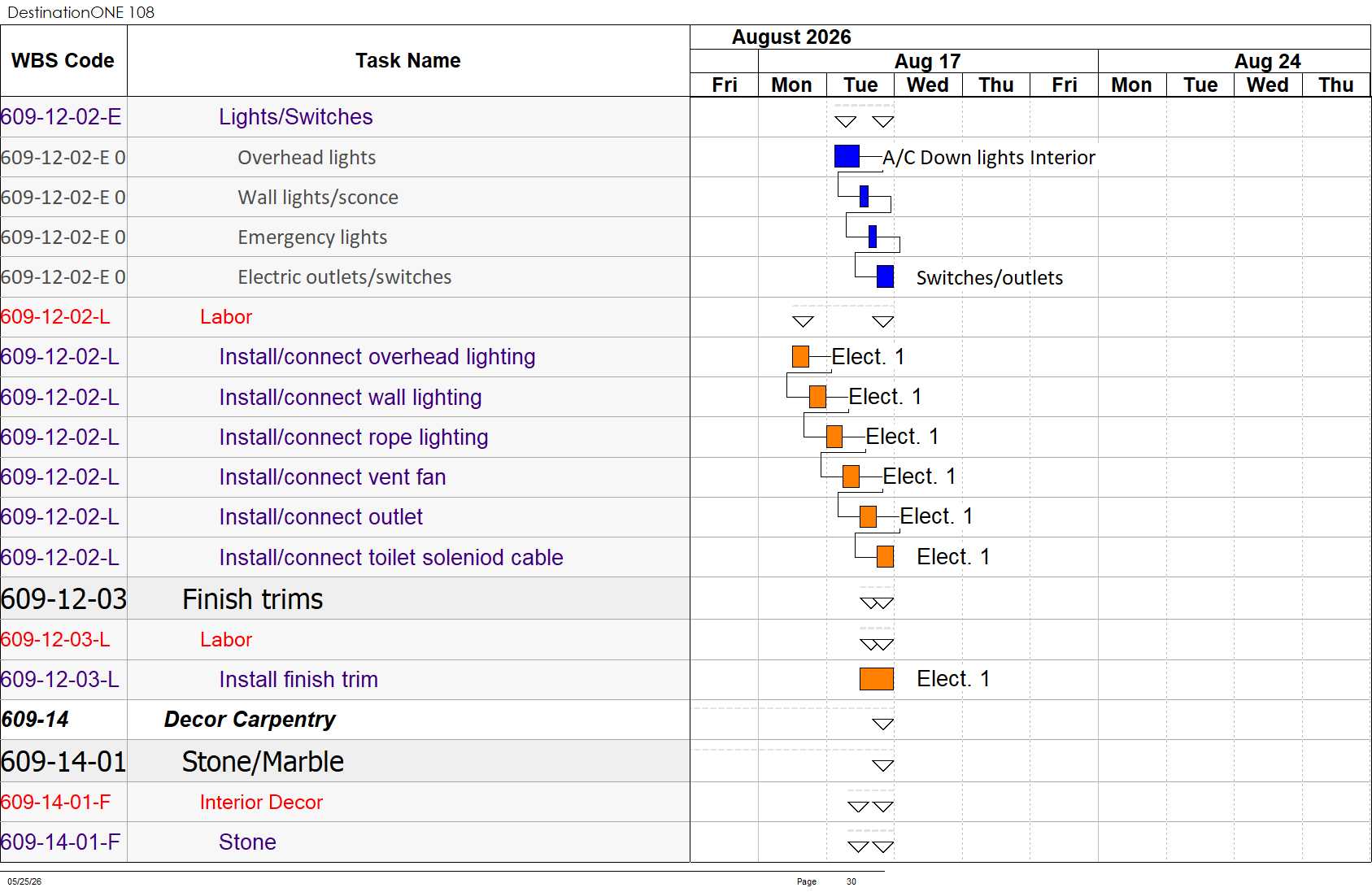Screen dimensions: 1372x892
Task: Click the A/C Down lights Interior label
Action: click(x=989, y=158)
